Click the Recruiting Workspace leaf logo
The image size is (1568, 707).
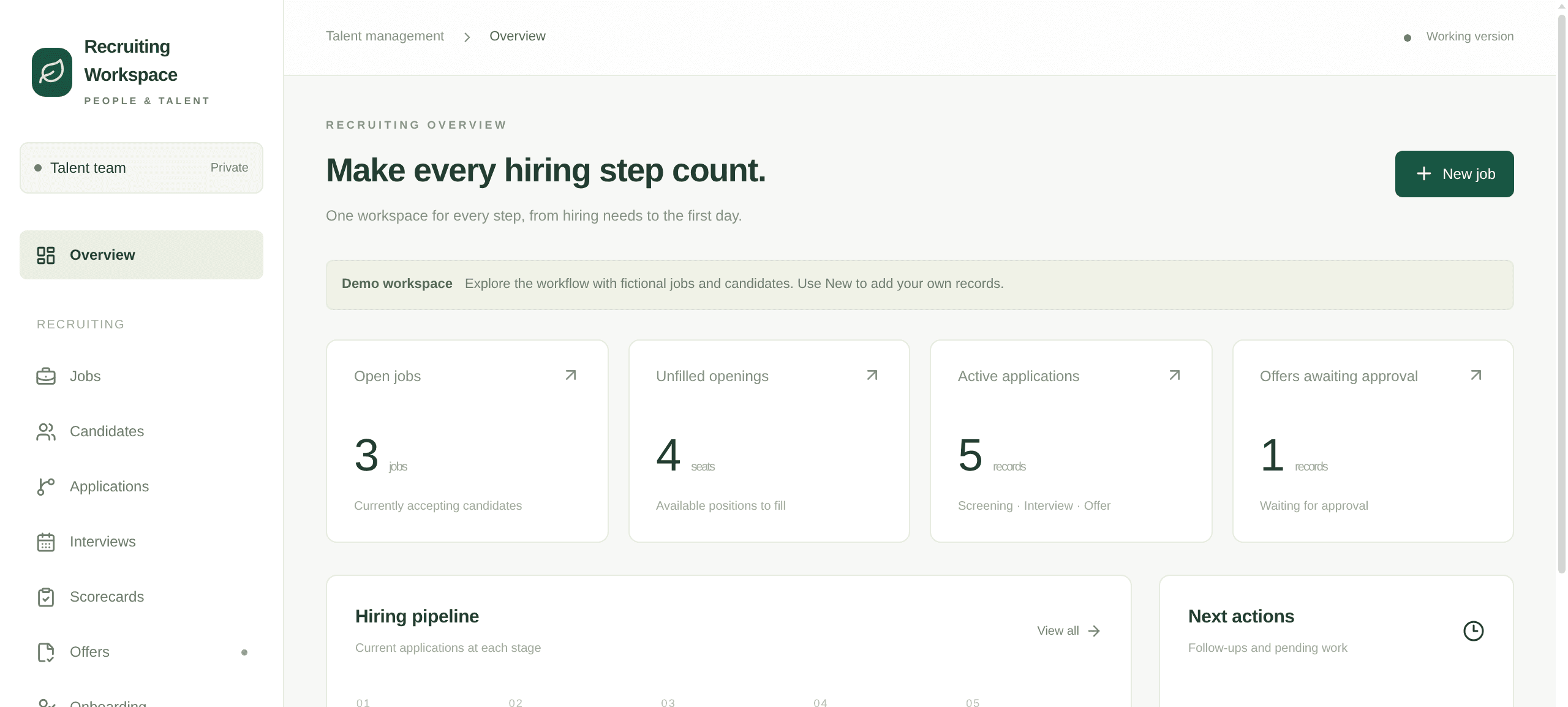52,72
